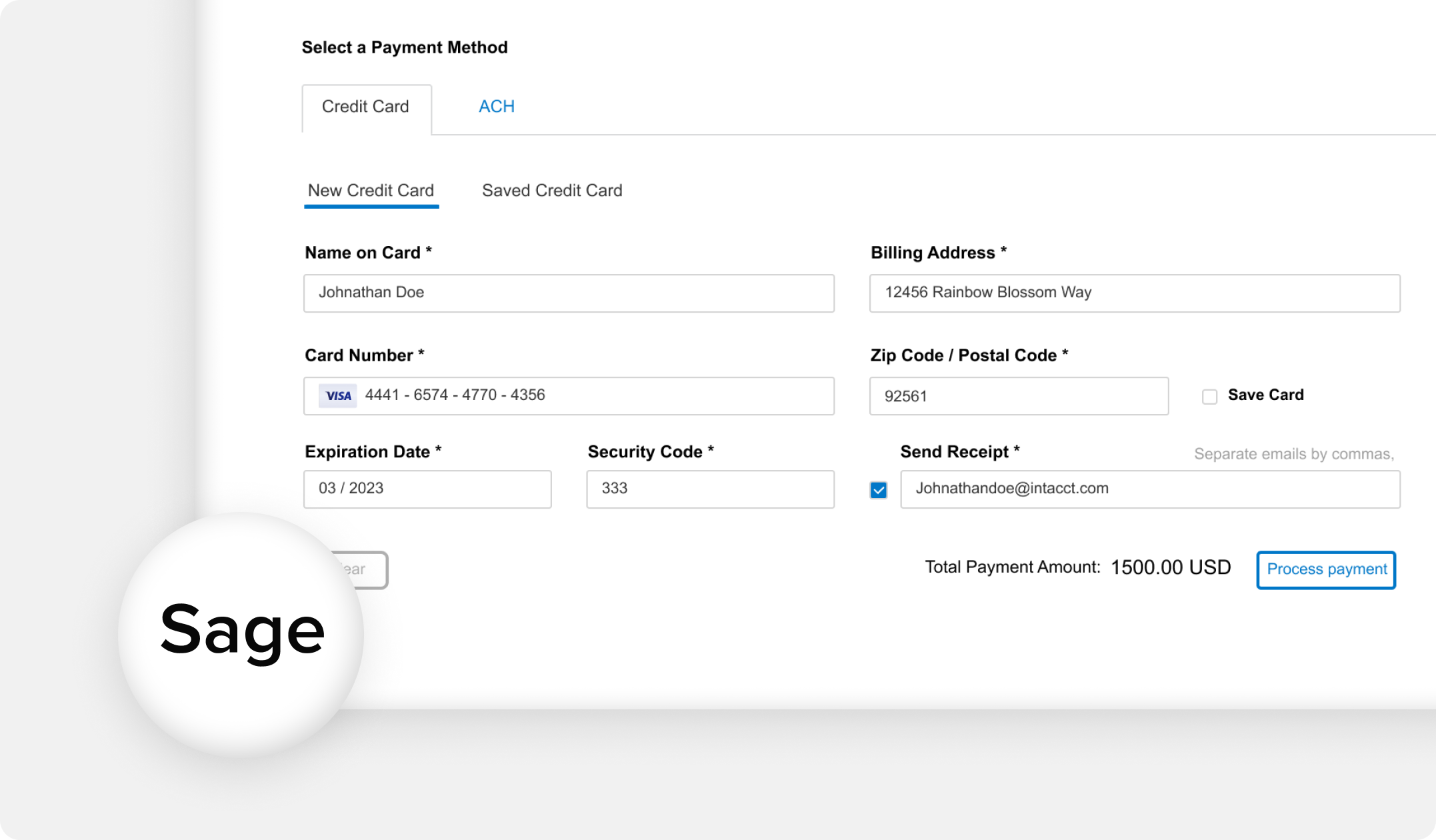Click the Visa card brand icon
This screenshot has height=840, width=1436.
[338, 395]
